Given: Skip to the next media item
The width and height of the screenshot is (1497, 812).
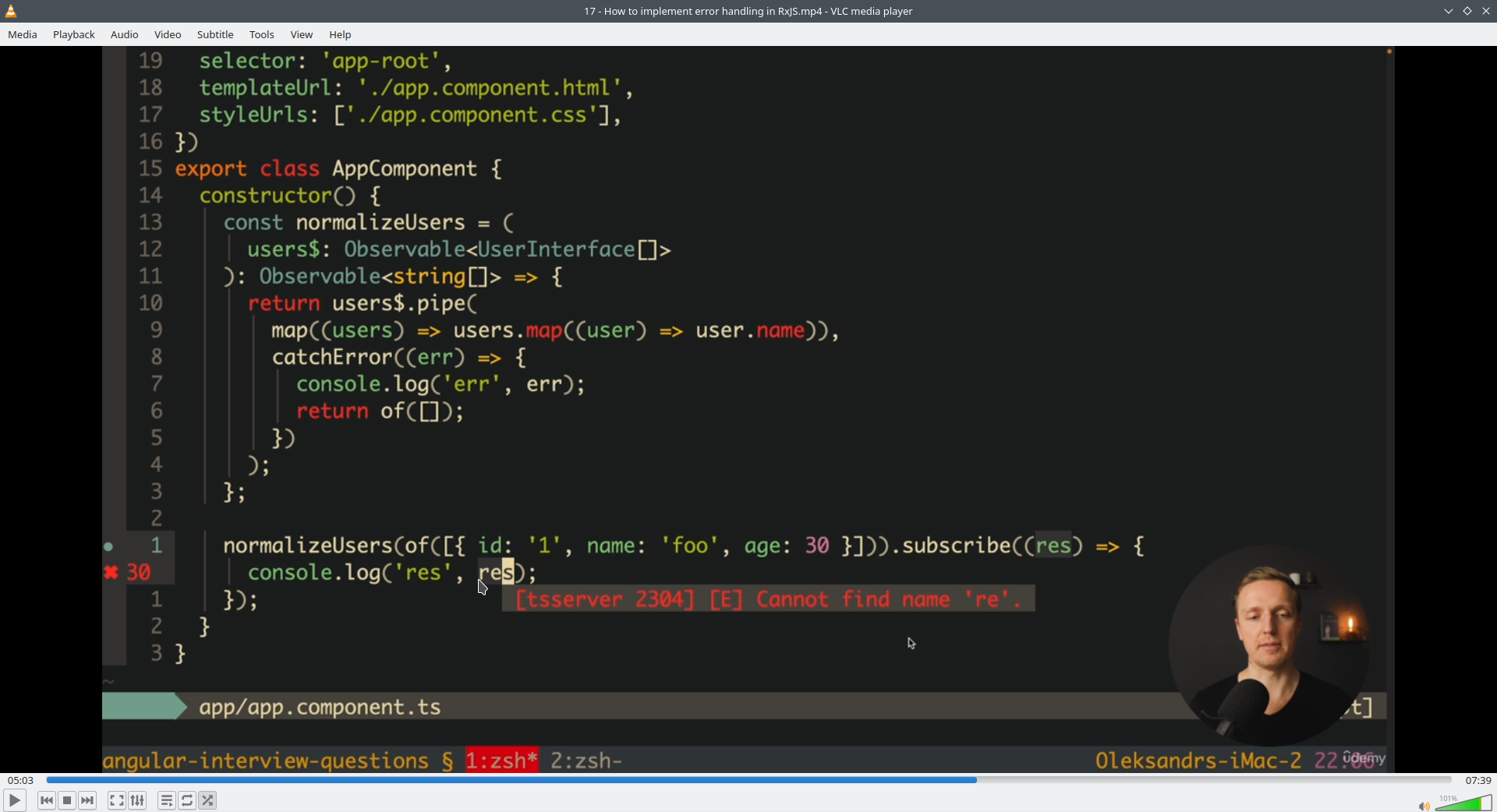Looking at the screenshot, I should click(88, 800).
